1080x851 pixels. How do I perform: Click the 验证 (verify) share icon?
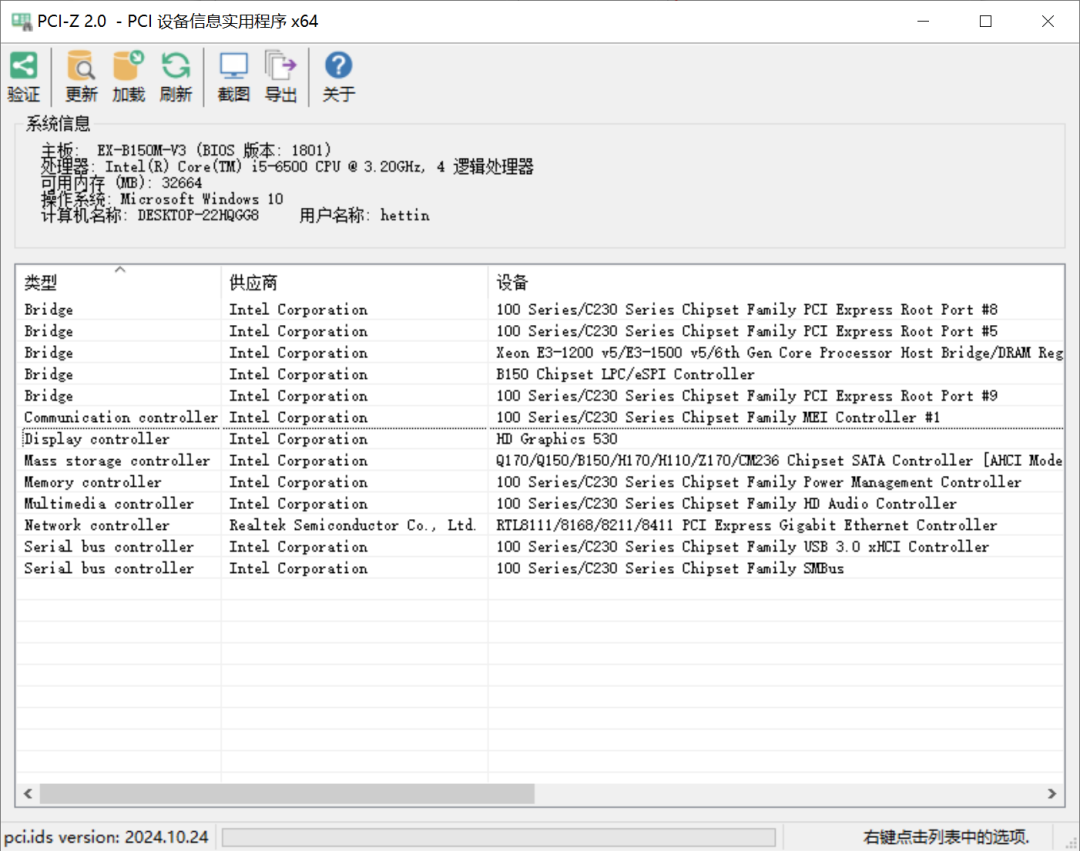pos(23,66)
